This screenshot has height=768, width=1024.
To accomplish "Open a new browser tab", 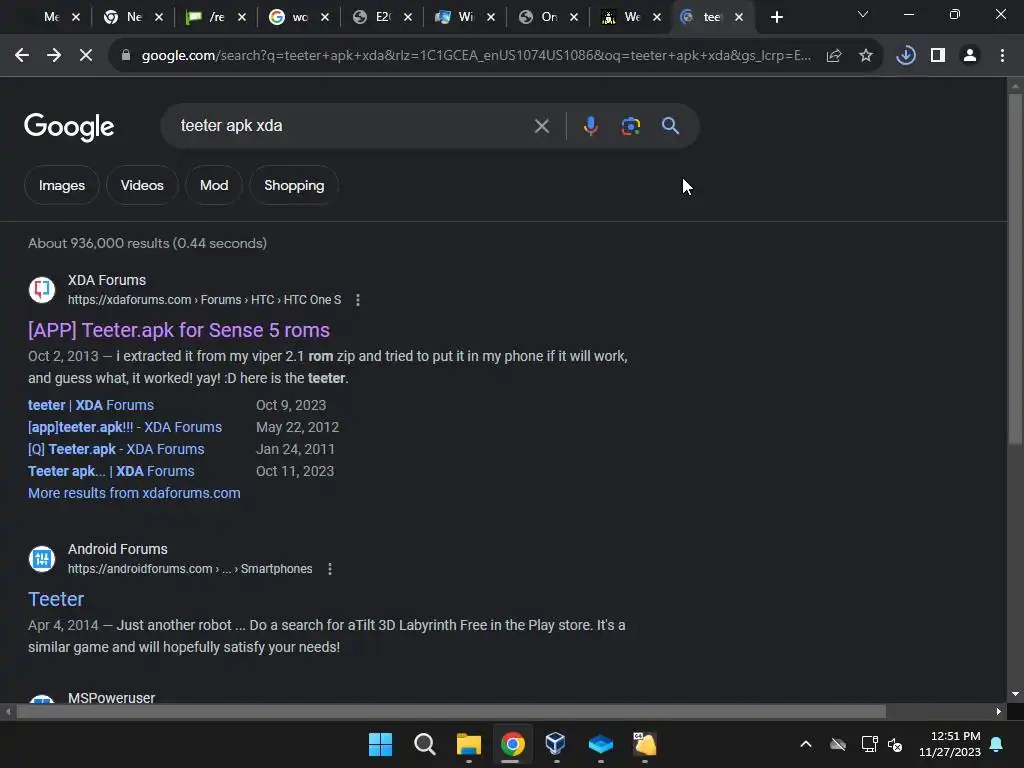I will click(x=776, y=17).
